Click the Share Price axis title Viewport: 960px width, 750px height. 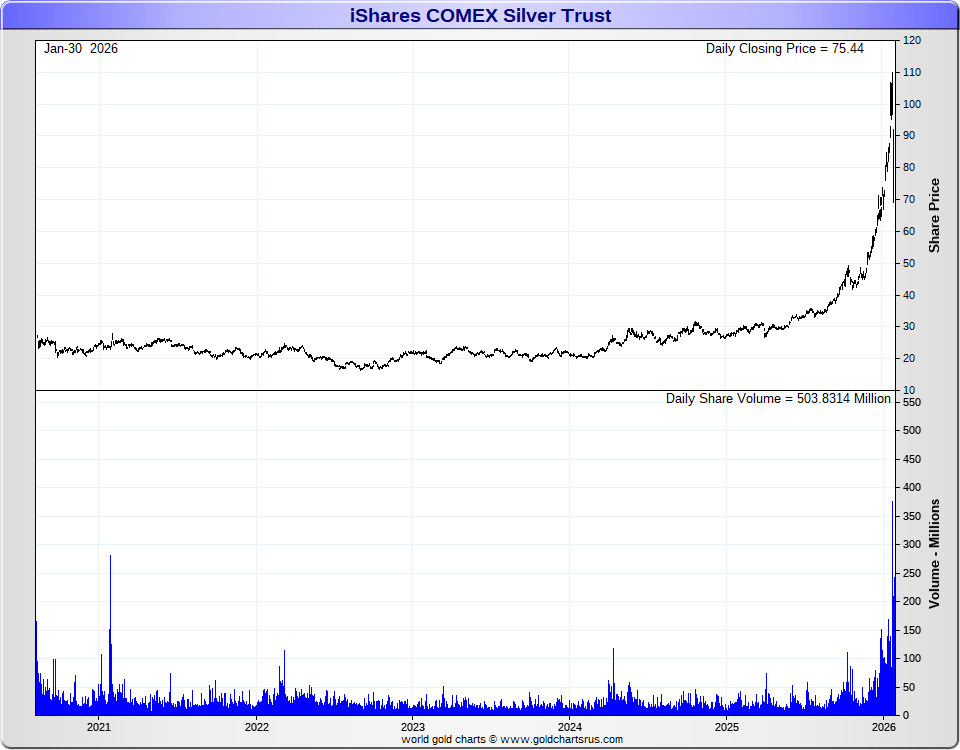(x=934, y=216)
